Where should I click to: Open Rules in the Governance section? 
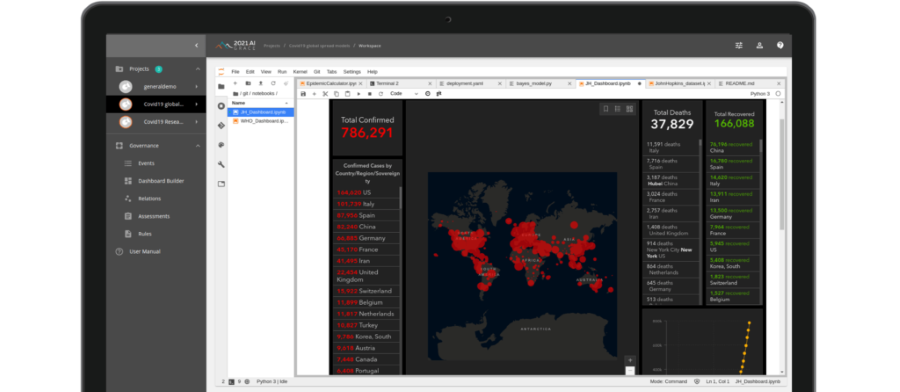[145, 234]
